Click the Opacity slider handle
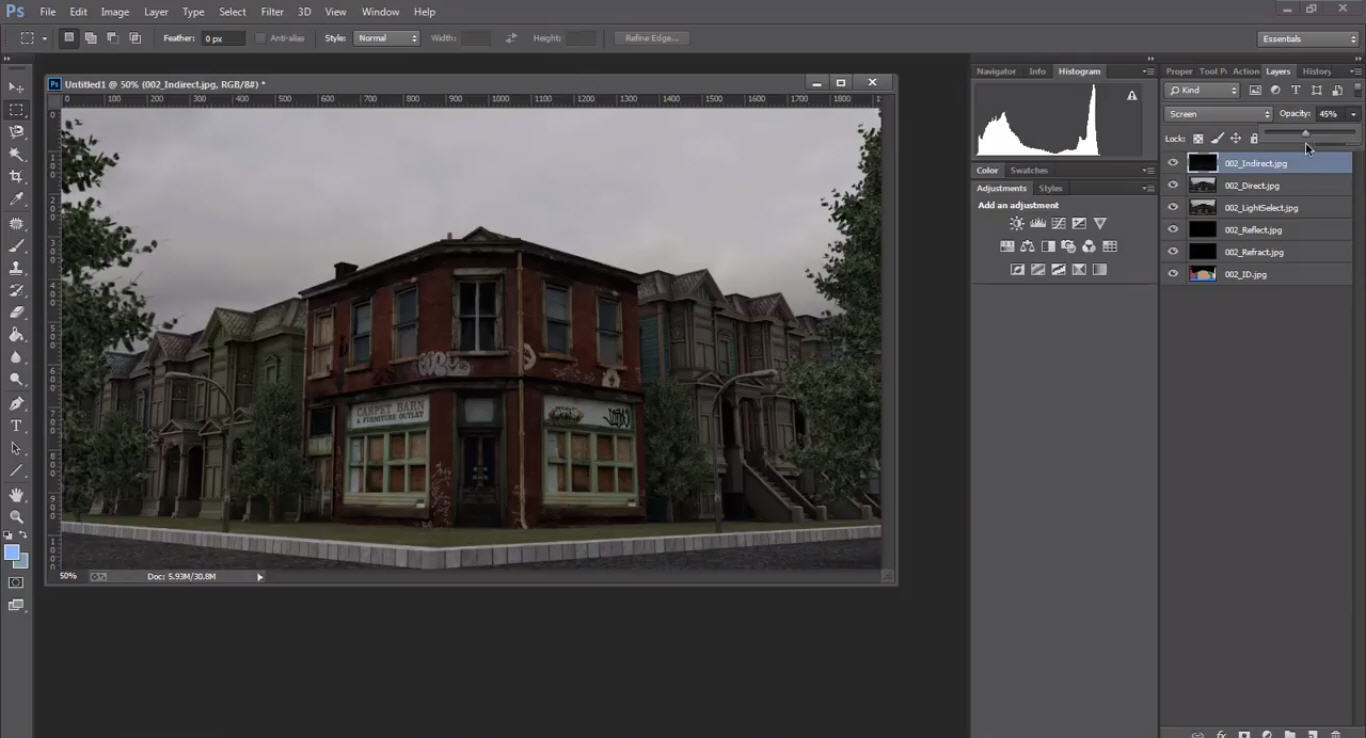This screenshot has width=1366, height=738. click(1305, 133)
